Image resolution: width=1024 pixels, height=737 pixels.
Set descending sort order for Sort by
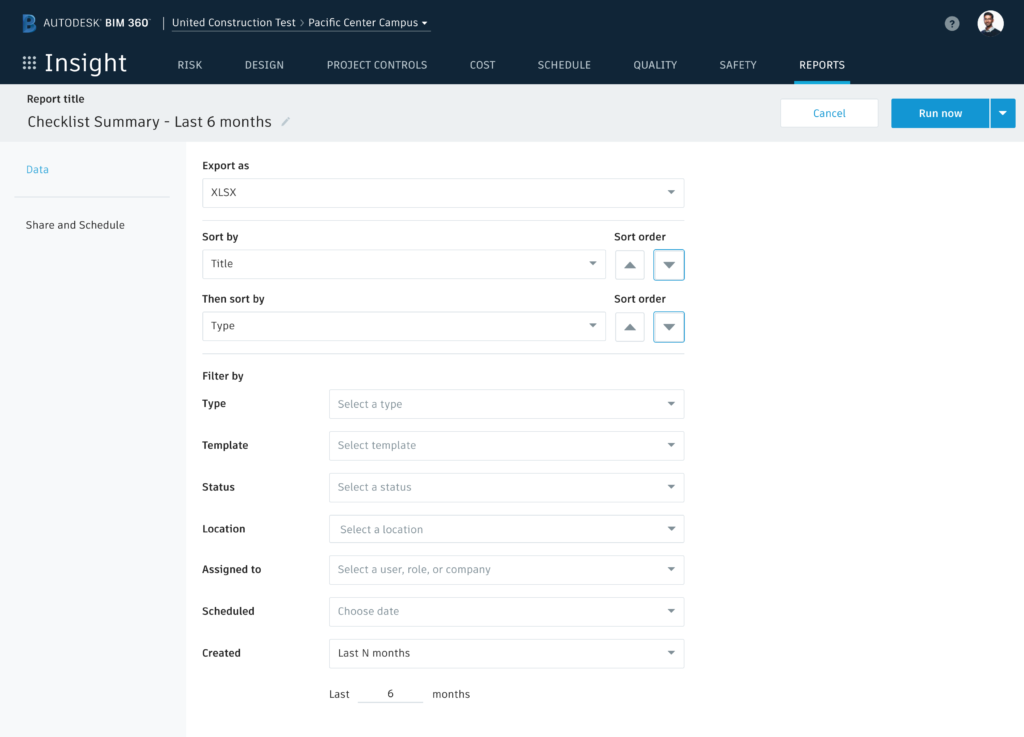tap(669, 265)
